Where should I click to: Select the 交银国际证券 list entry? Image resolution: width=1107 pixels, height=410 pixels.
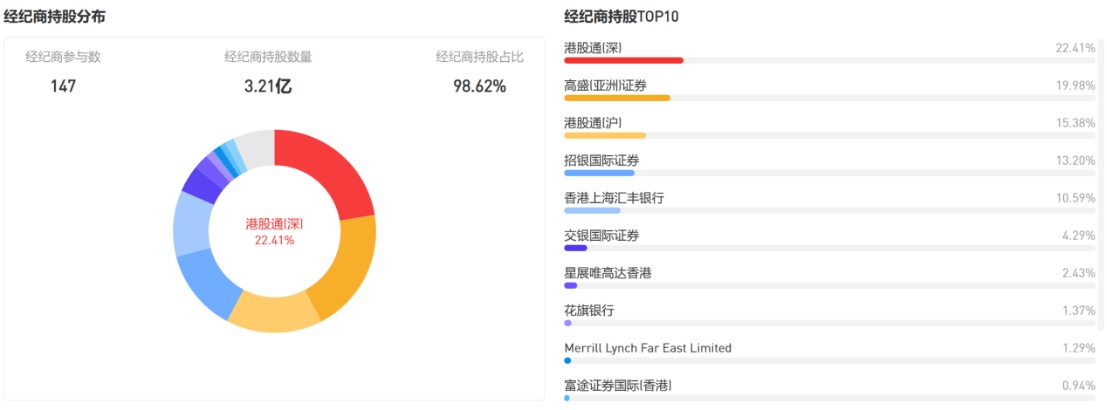coord(601,236)
